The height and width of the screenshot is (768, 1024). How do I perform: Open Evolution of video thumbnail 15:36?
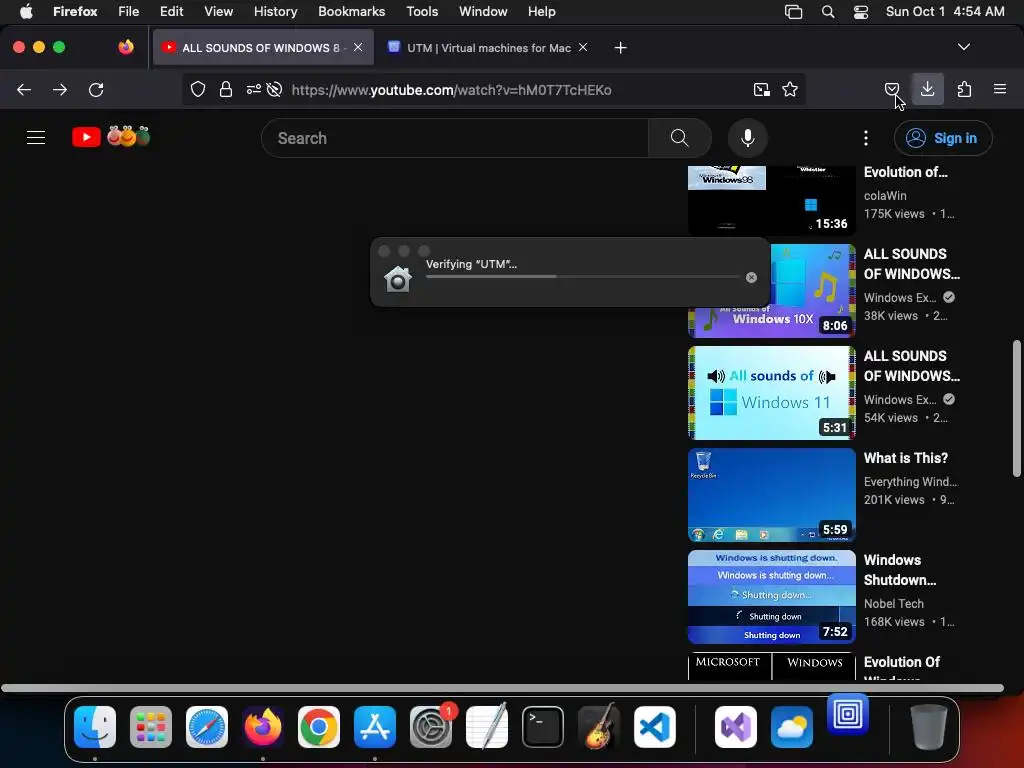click(772, 200)
